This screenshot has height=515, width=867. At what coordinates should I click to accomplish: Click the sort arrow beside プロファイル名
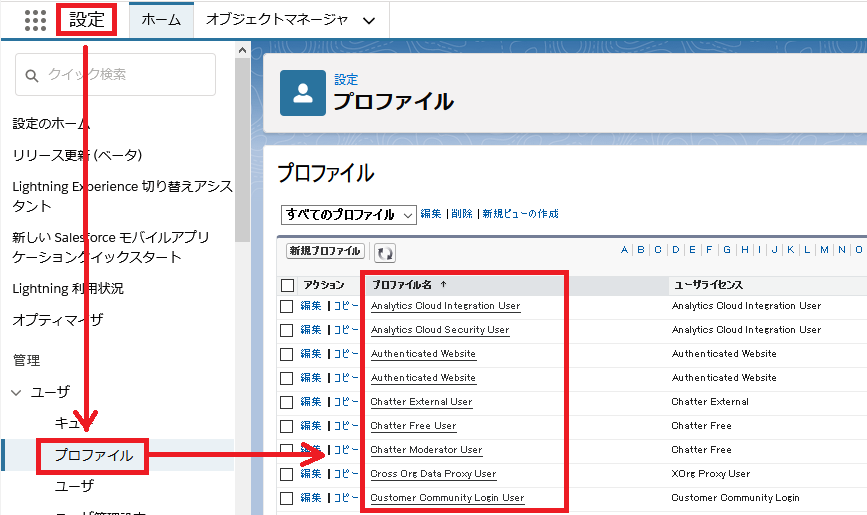(443, 285)
